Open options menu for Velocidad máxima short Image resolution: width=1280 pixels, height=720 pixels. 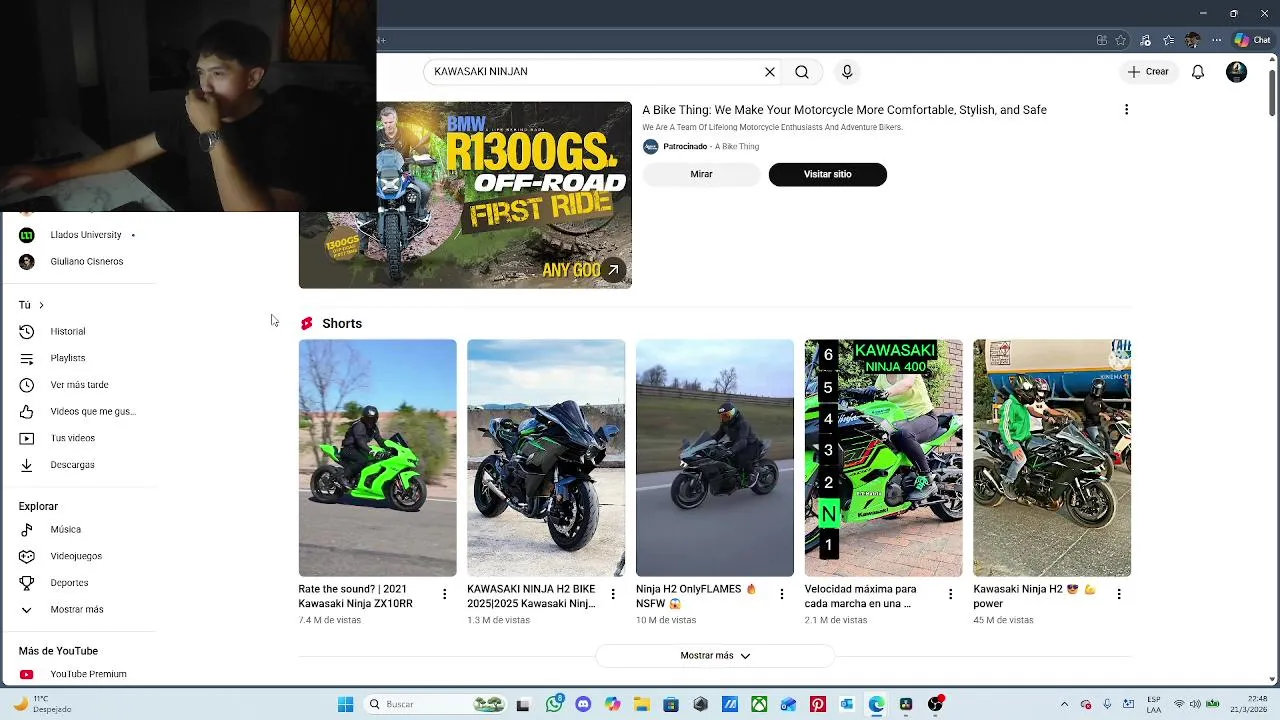click(x=950, y=594)
